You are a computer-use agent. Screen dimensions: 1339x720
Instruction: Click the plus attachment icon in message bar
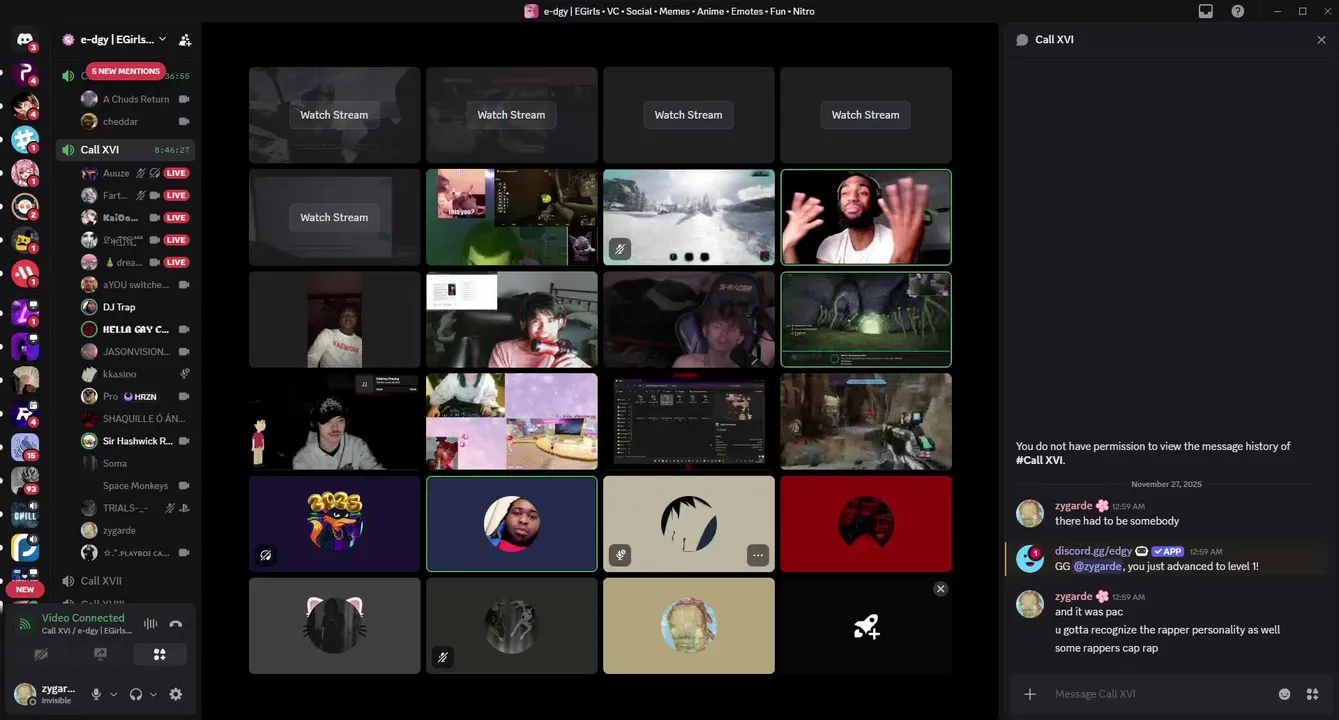click(1030, 694)
